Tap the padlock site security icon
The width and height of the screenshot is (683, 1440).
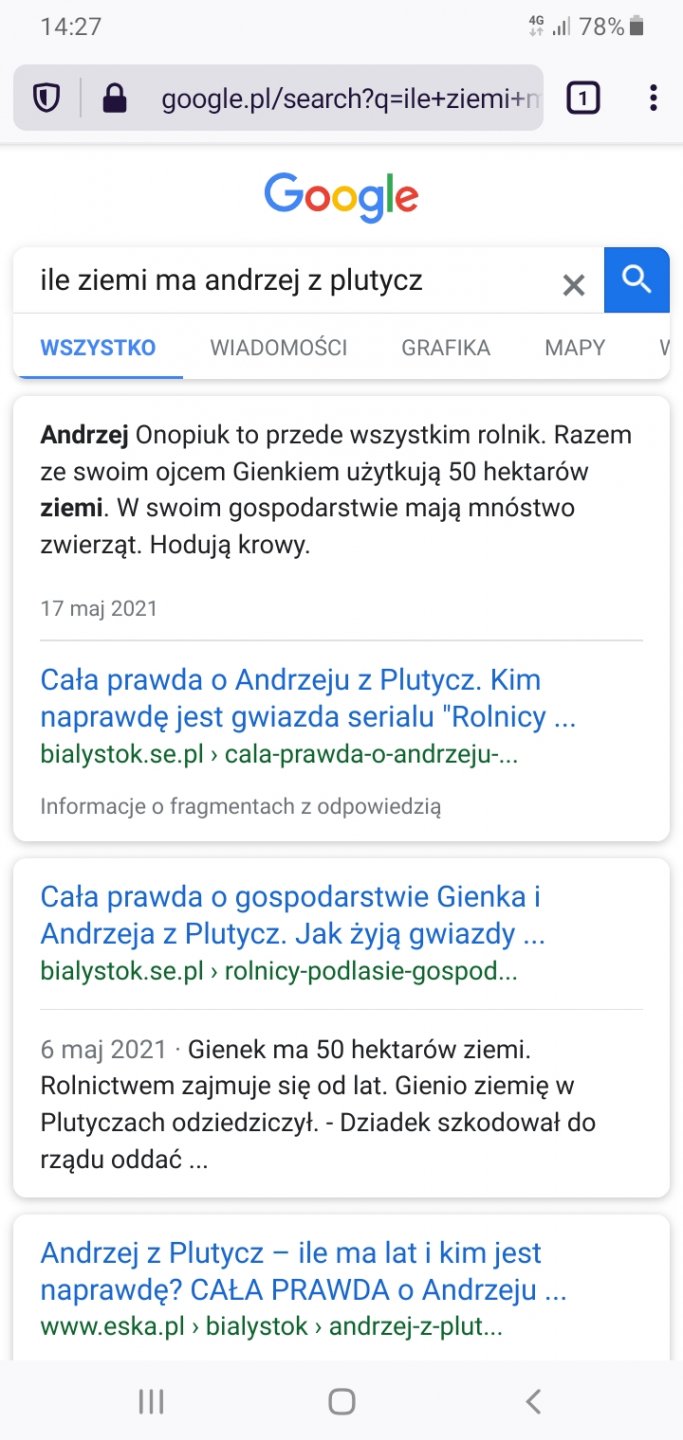[x=115, y=98]
